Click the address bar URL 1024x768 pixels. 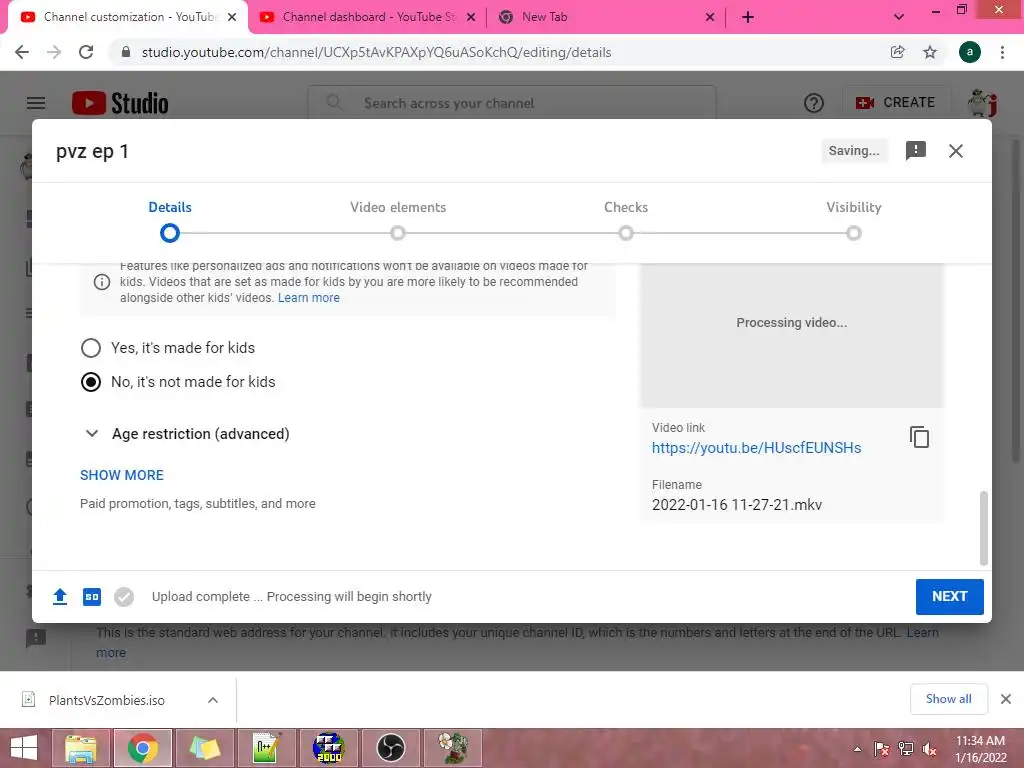(376, 52)
